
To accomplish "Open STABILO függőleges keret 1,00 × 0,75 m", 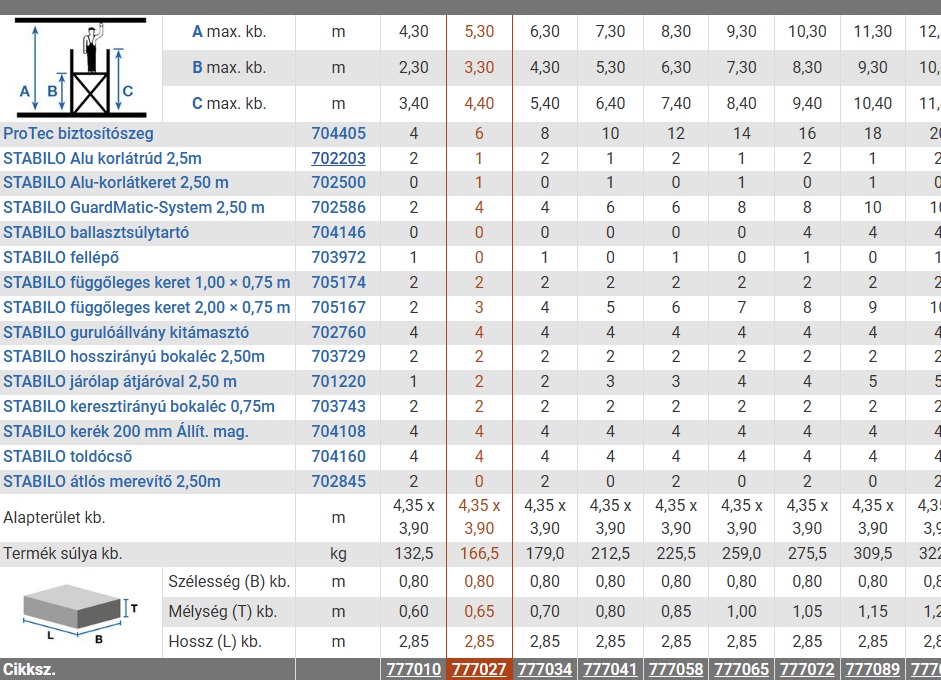I will tap(146, 282).
